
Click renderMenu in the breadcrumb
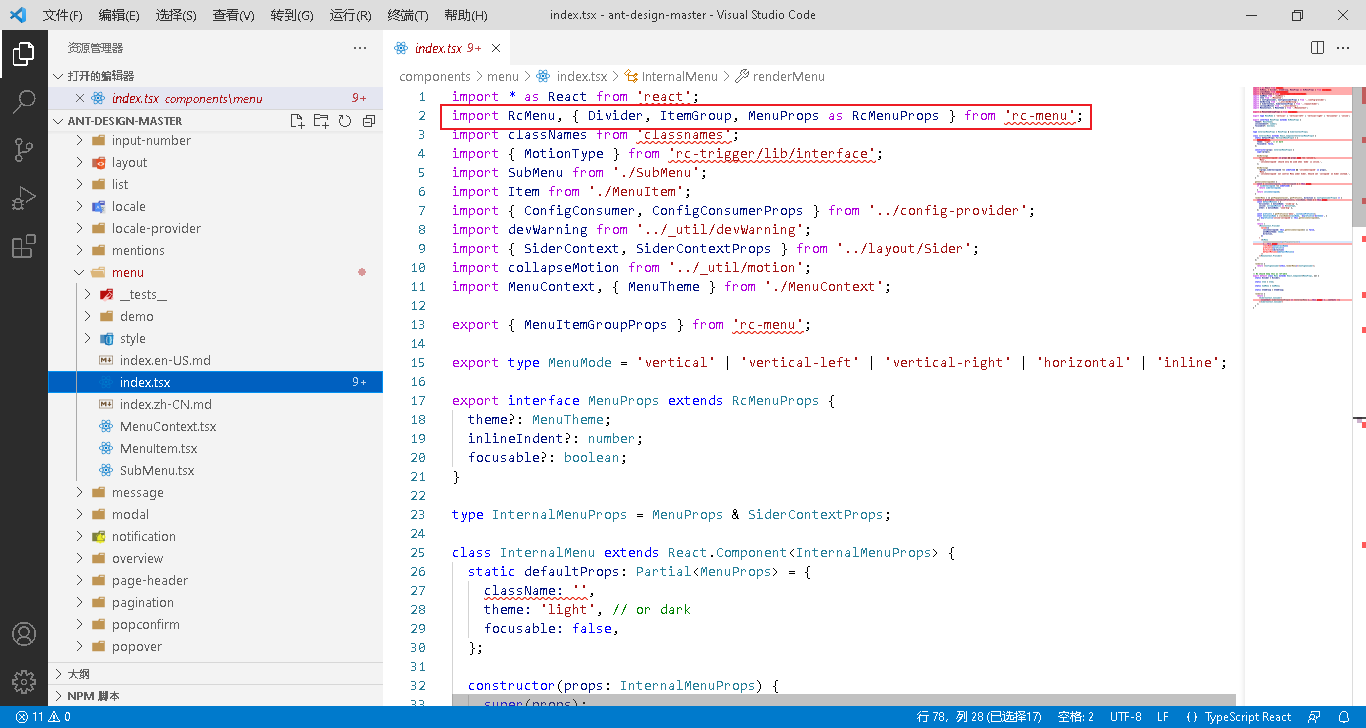[x=789, y=76]
